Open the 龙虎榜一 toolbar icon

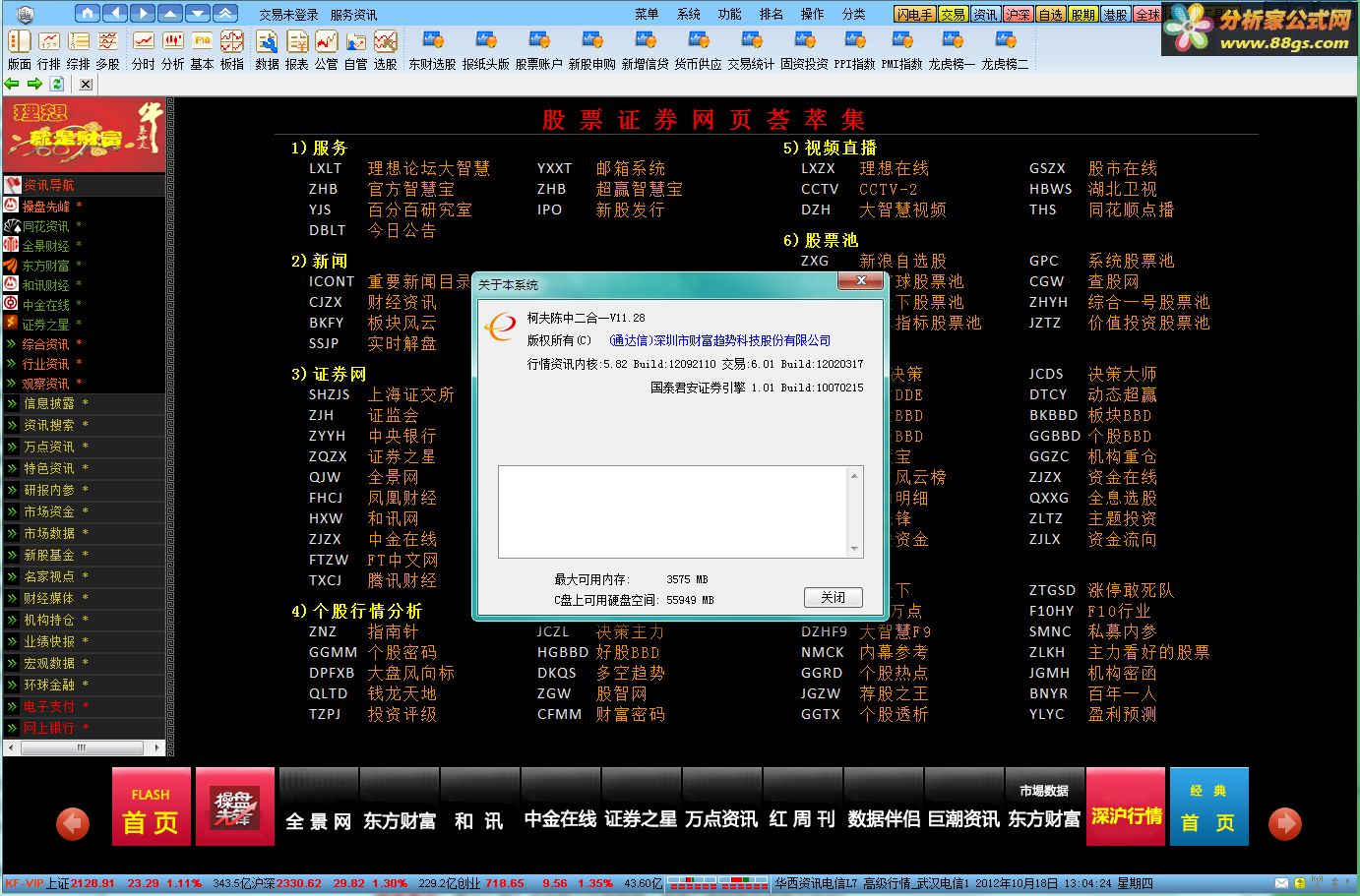point(953,50)
